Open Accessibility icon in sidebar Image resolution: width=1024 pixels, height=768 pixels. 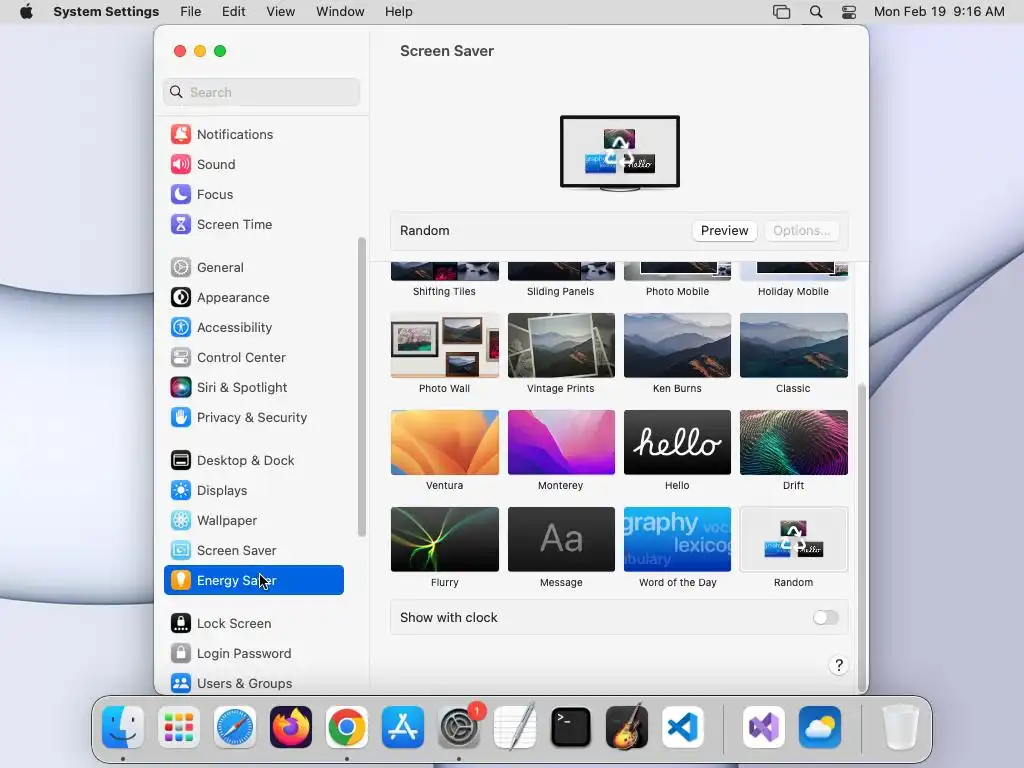181,328
